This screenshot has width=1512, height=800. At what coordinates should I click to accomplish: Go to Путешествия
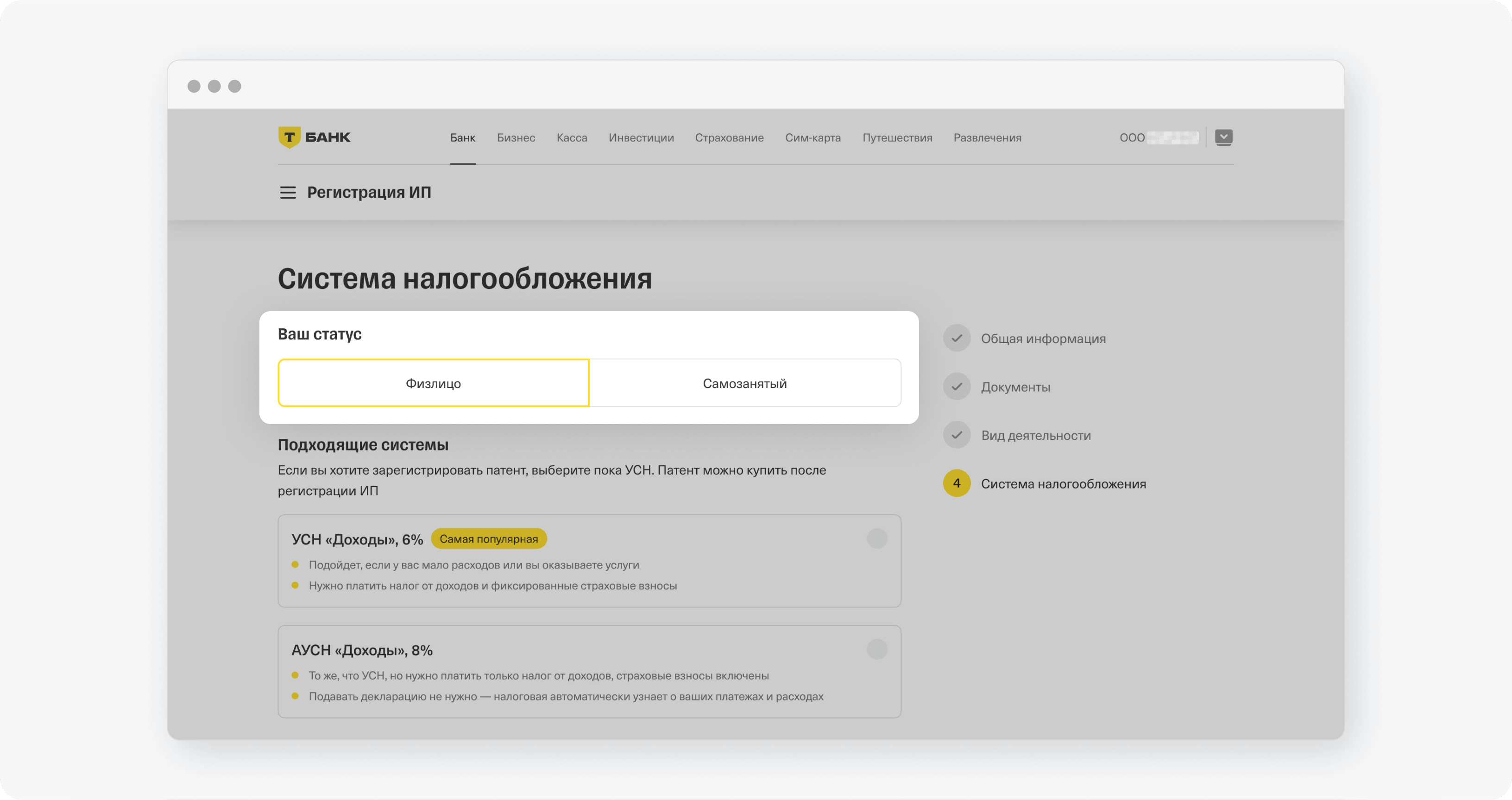[897, 138]
